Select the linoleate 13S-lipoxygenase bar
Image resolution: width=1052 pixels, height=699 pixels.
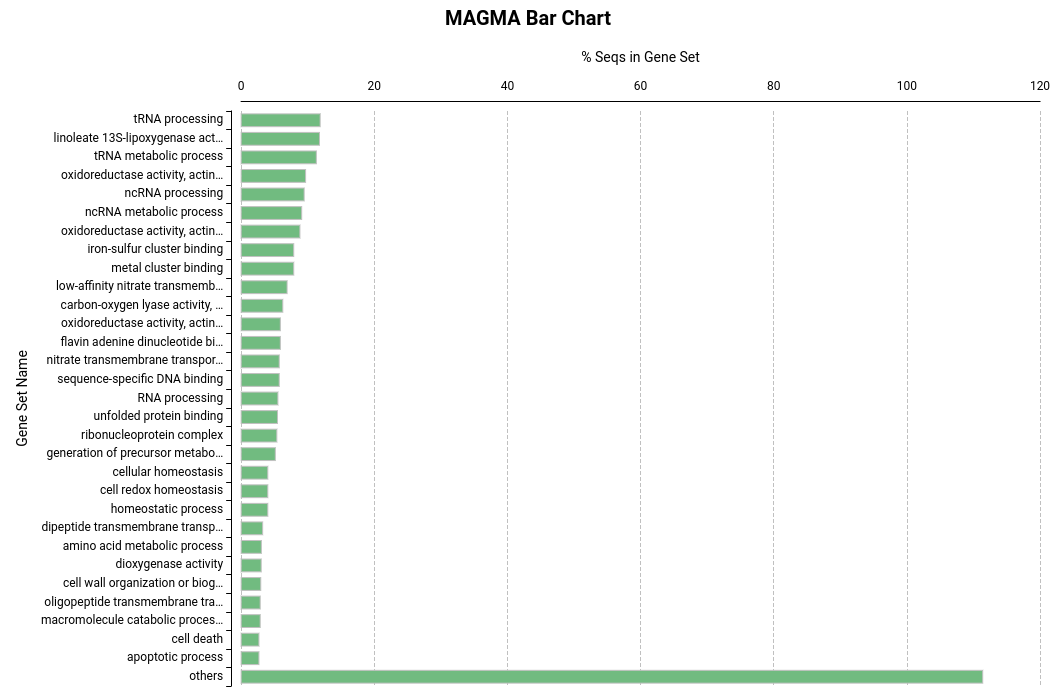coord(280,139)
